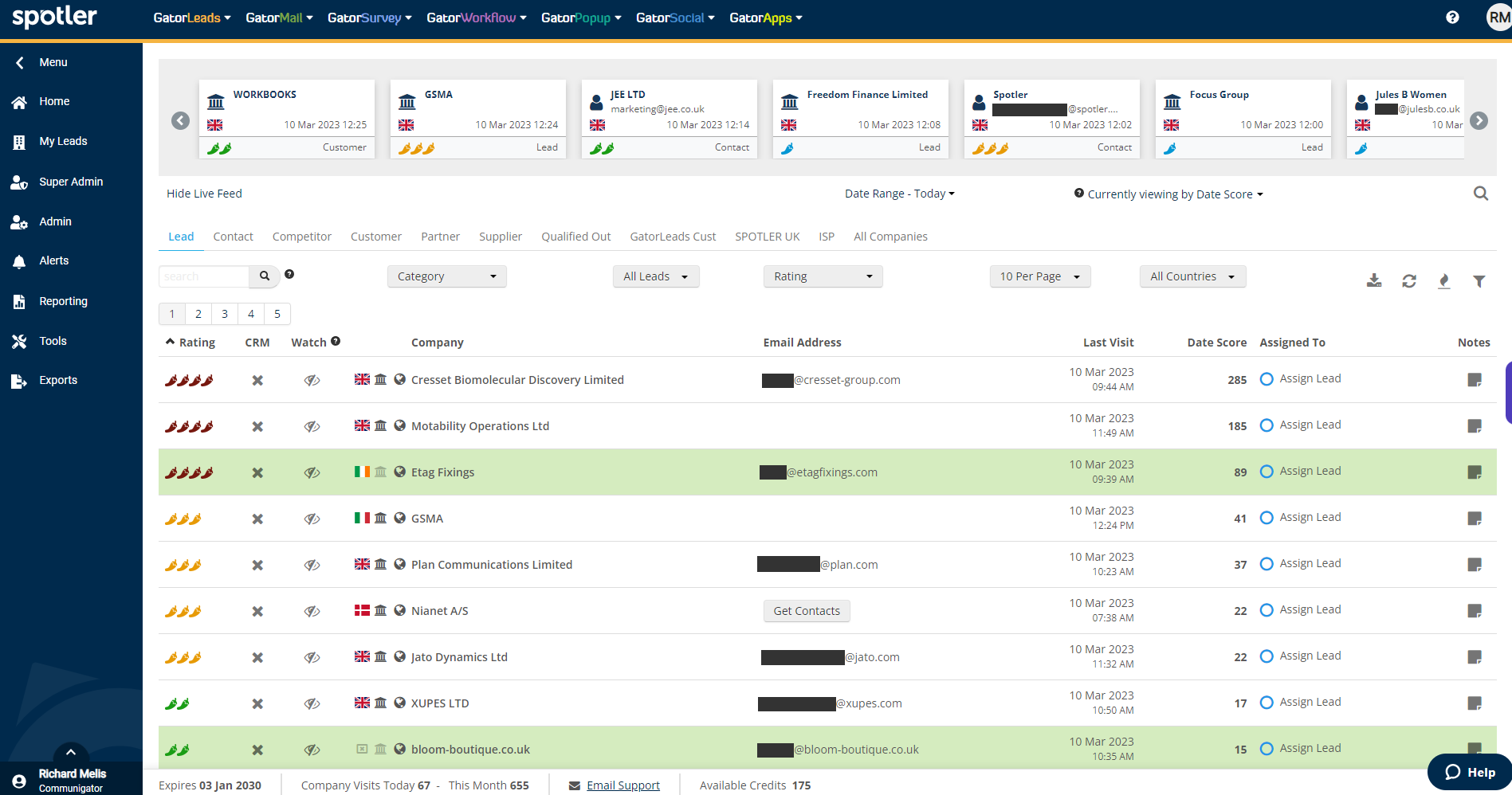The width and height of the screenshot is (1512, 795).
Task: Open the All Countries dropdown
Action: [1192, 276]
